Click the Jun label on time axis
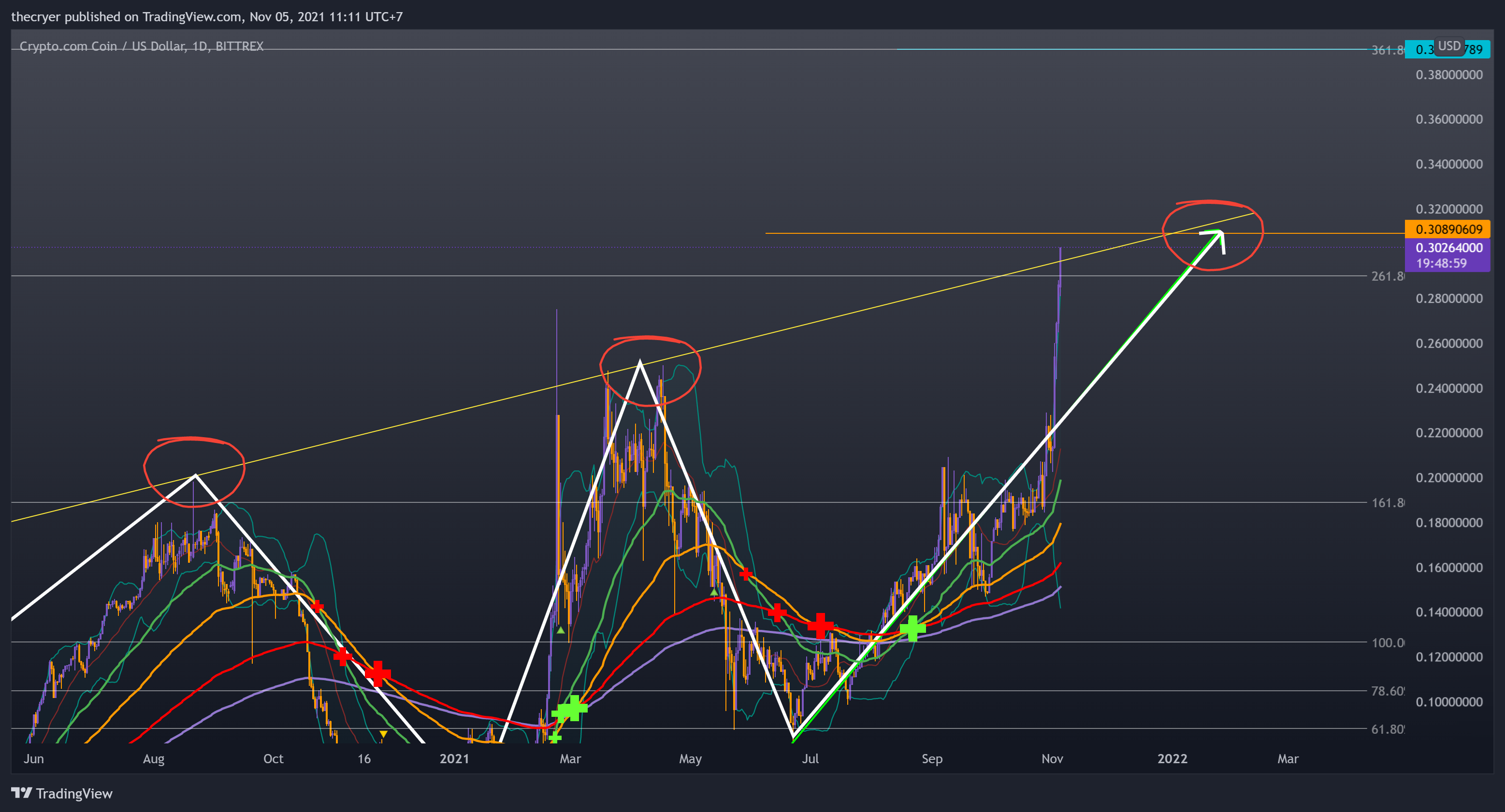 [34, 758]
